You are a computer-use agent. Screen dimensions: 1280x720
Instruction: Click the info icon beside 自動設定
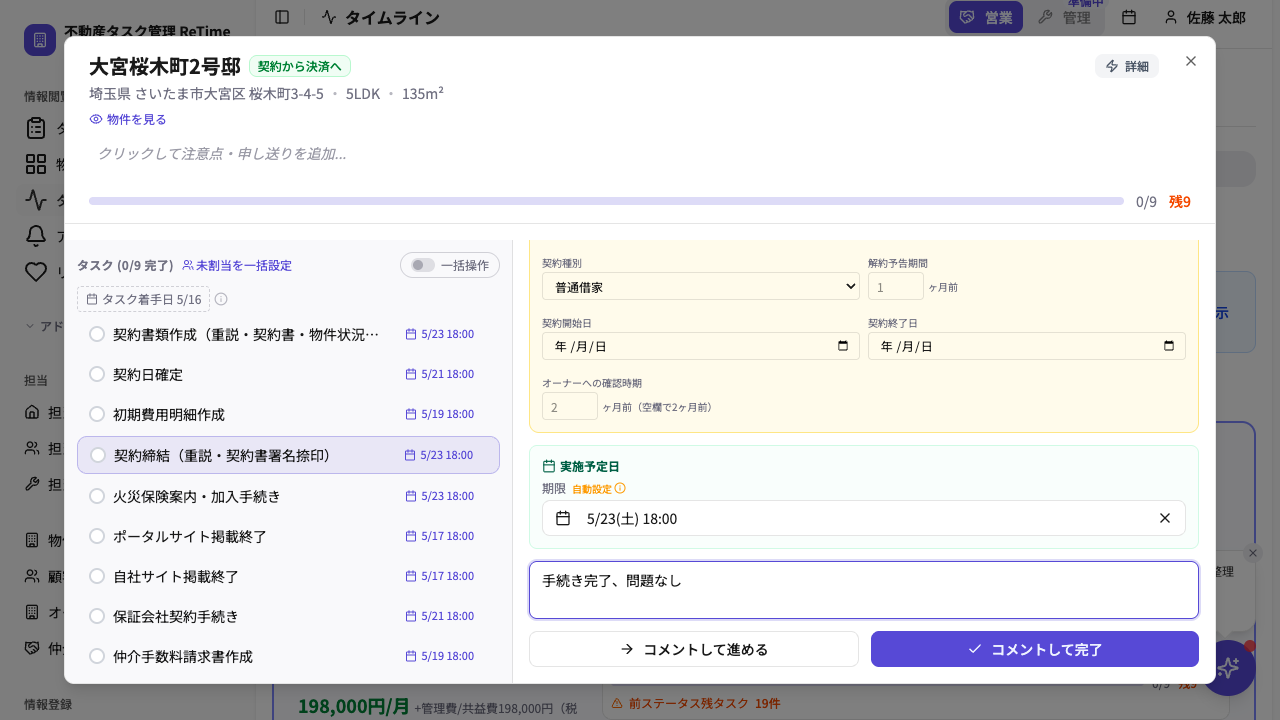pyautogui.click(x=620, y=488)
